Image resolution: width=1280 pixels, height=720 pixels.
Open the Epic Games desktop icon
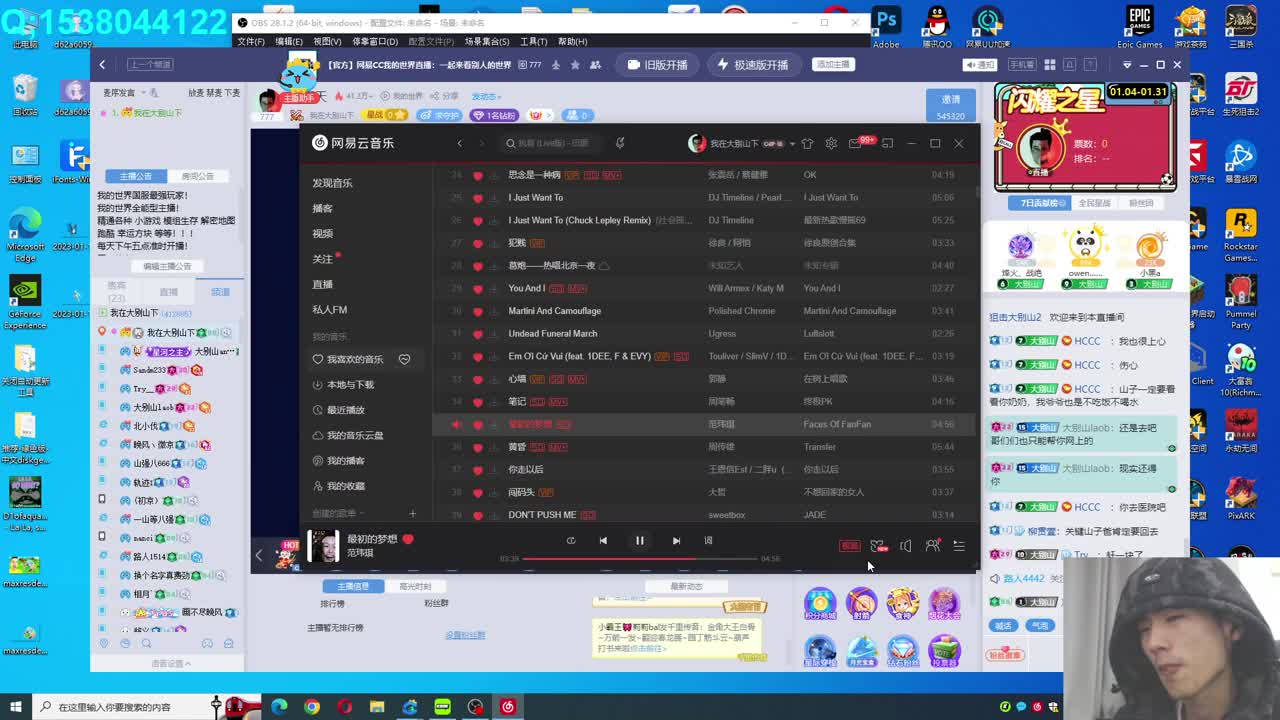pos(1139,27)
